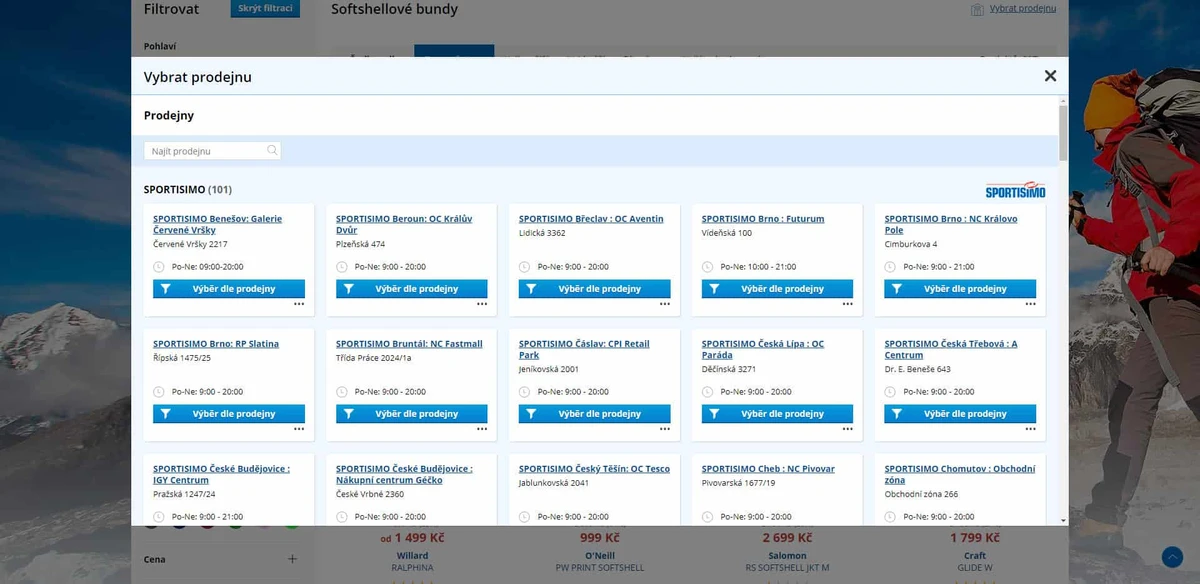Screen dimensions: 1200x584
Task: Click the Benešov opening hours Po-Ne: 09:00-20:00
Action: point(208,267)
